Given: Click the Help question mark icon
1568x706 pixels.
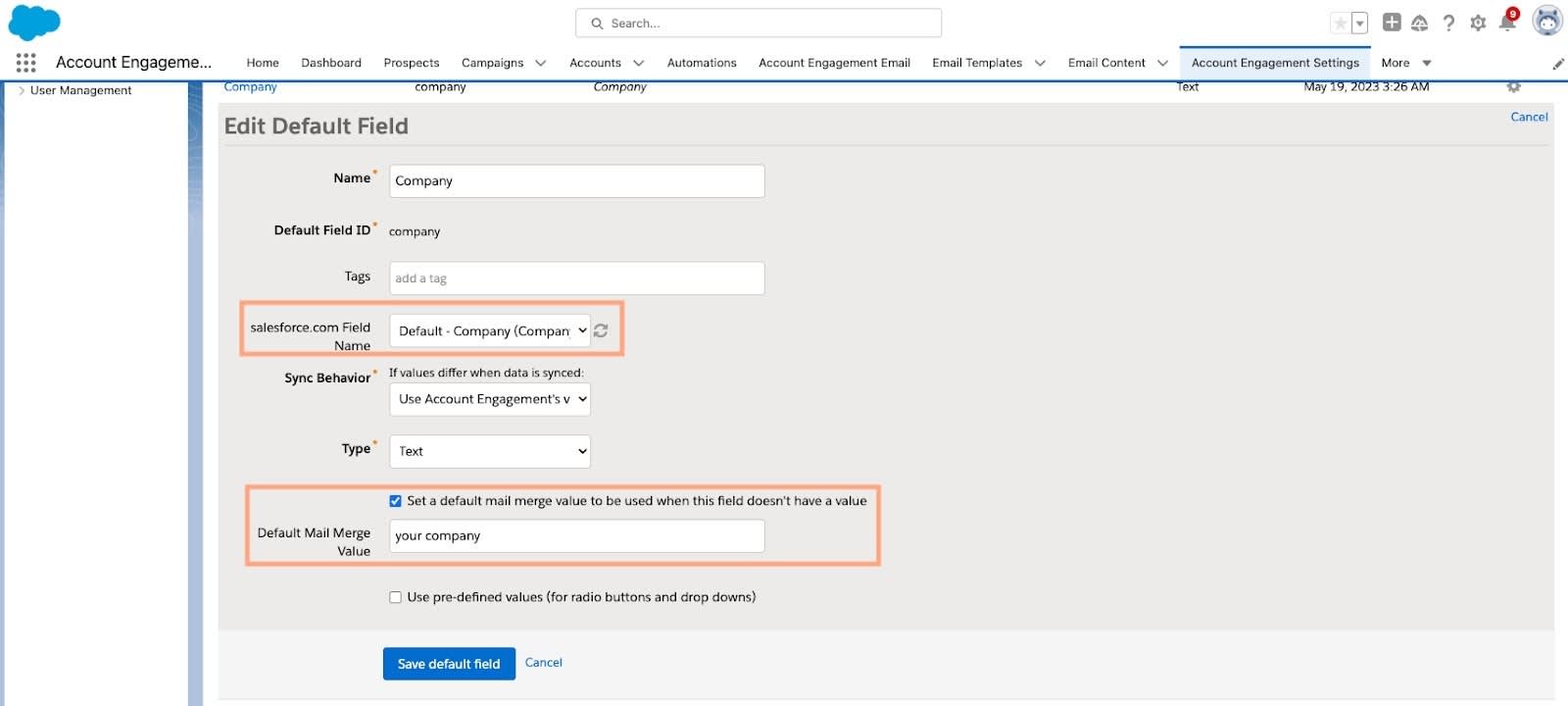Looking at the screenshot, I should [x=1448, y=23].
